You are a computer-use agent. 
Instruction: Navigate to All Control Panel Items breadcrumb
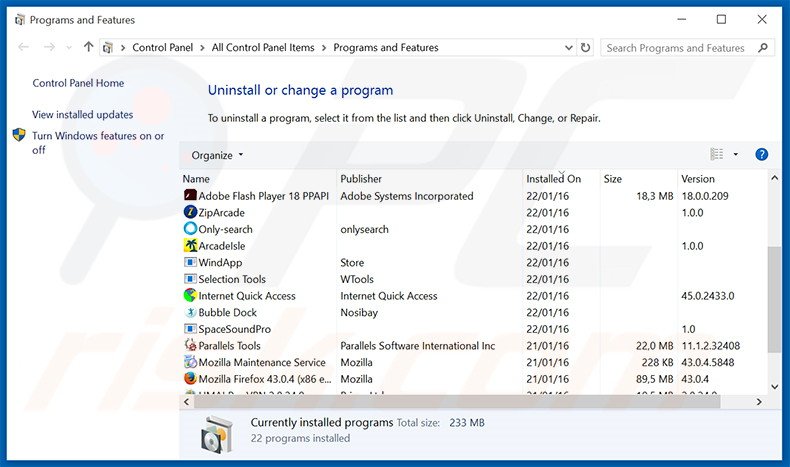click(262, 47)
